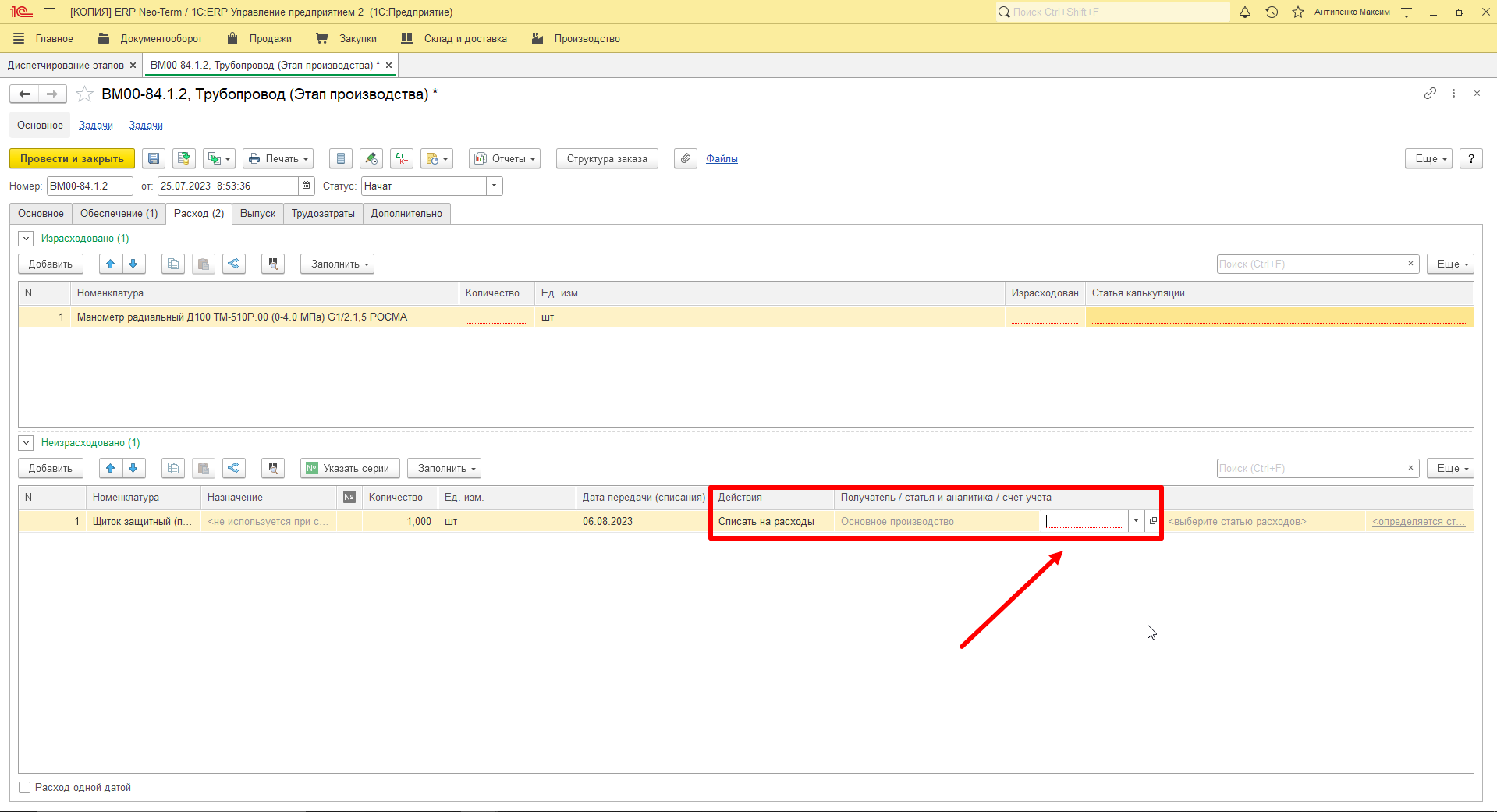This screenshot has width=1497, height=812.
Task: Switch to the Обеспечение (1) tab
Action: pyautogui.click(x=119, y=213)
